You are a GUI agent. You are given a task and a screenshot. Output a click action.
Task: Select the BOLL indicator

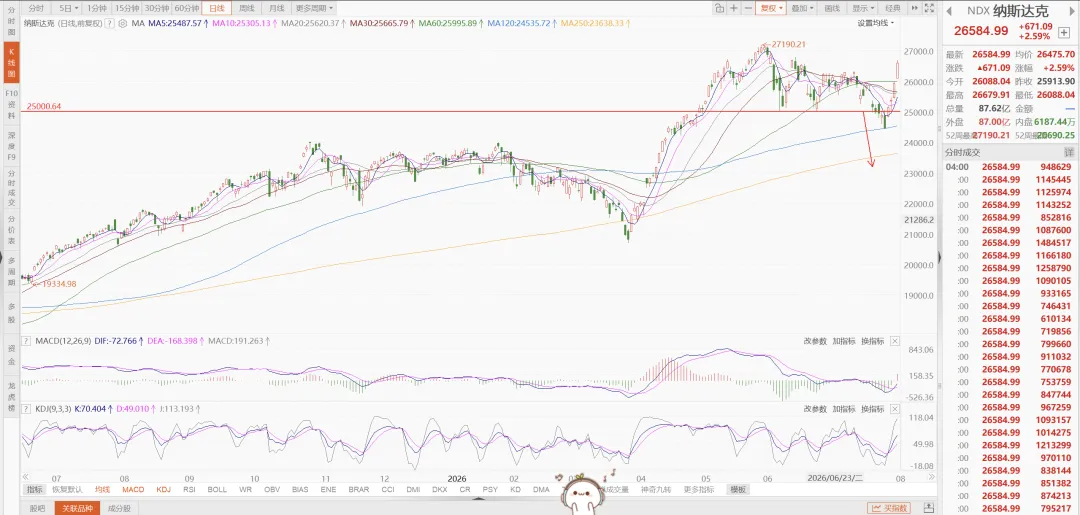coord(216,490)
